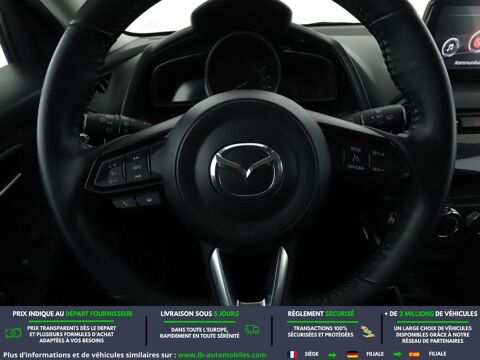Click the round instrument gauge behind the wheel
Viewport: 480px width, 360px height.
pos(242,64)
